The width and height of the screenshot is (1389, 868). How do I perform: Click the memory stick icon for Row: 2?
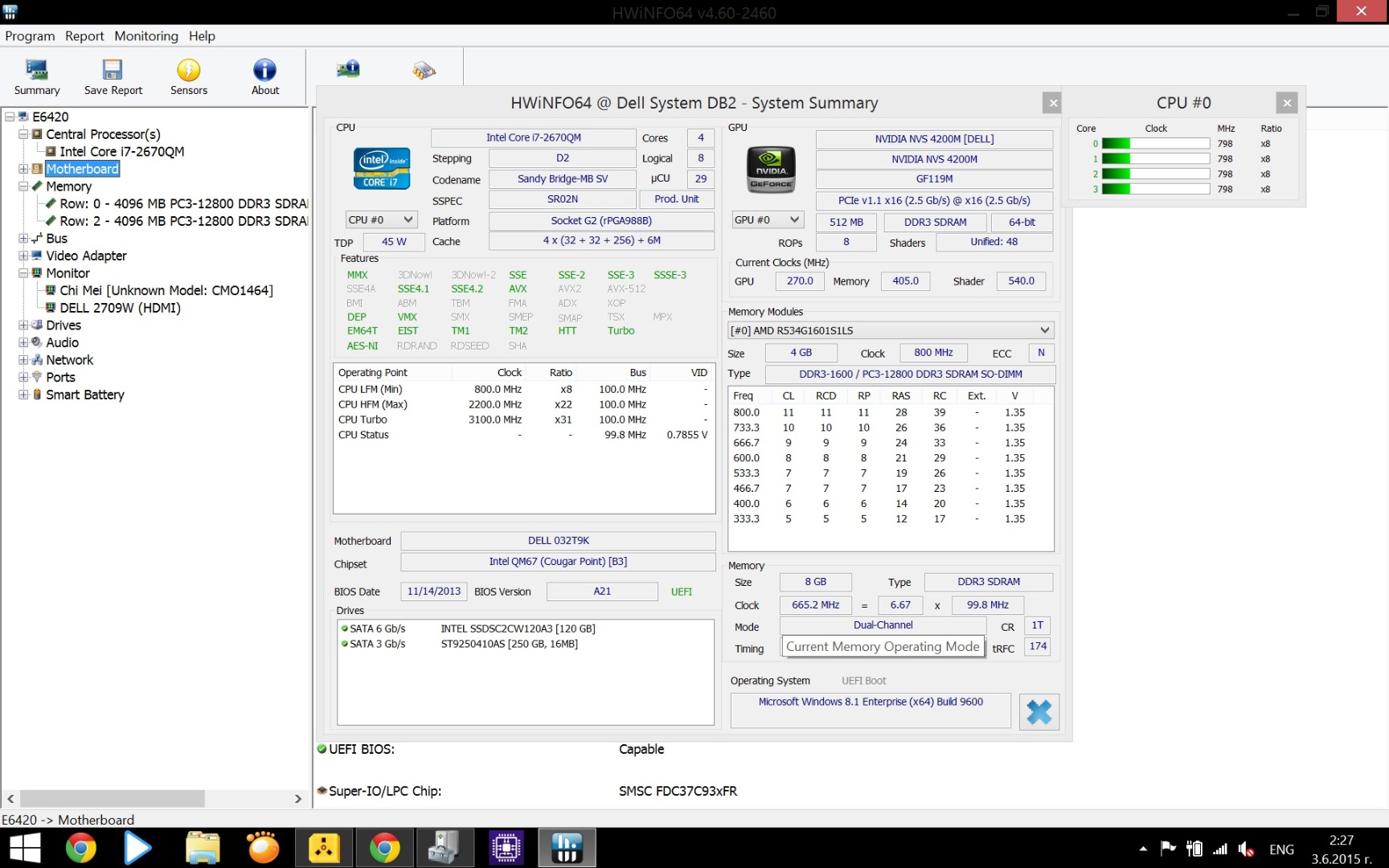51,221
